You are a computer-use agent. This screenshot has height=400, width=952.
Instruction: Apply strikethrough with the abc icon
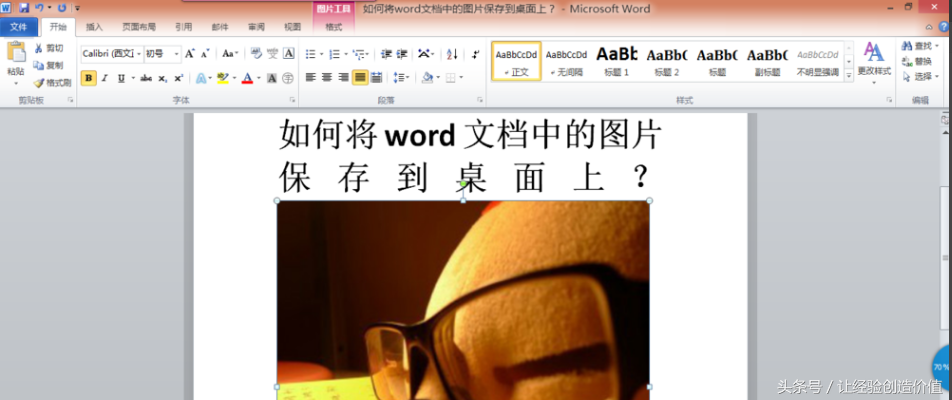[146, 78]
